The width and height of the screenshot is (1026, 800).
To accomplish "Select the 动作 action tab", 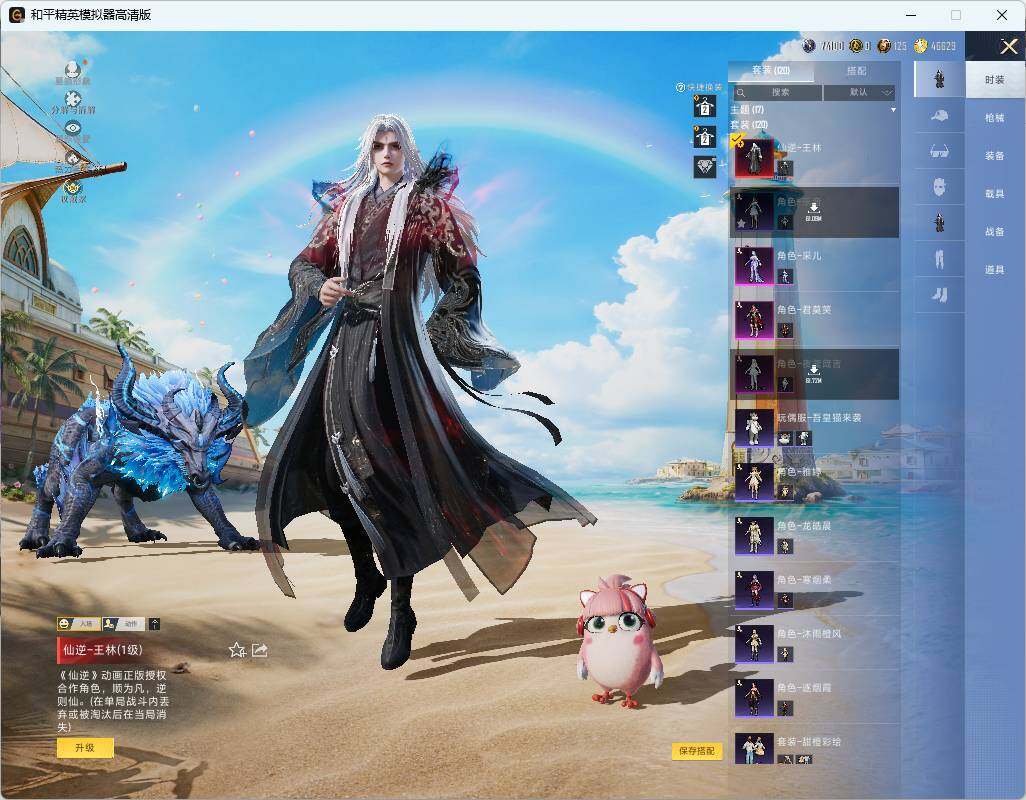I will (124, 624).
